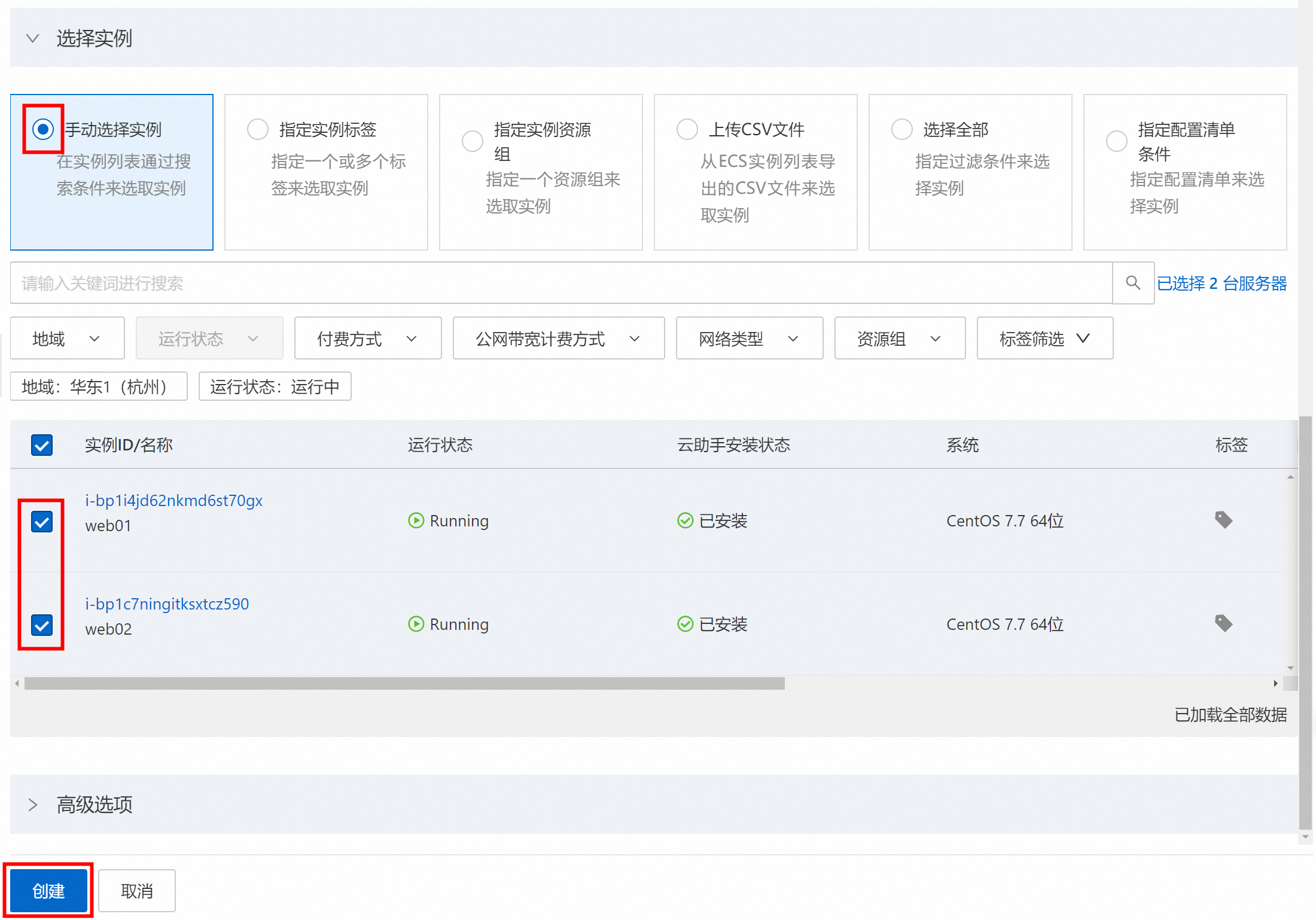Toggle the select-all header checkbox

(42, 445)
